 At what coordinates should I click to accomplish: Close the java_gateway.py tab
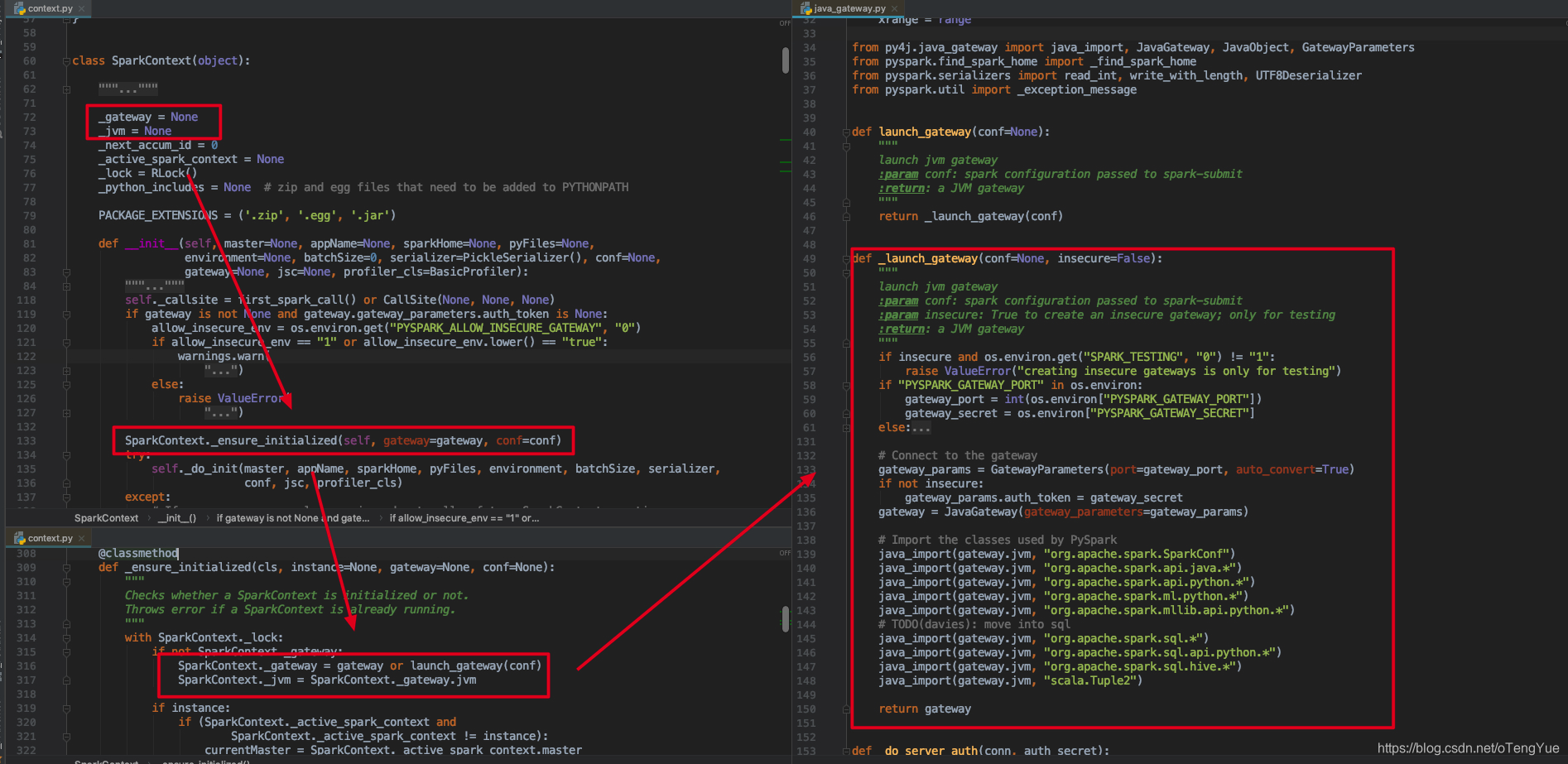tap(894, 9)
